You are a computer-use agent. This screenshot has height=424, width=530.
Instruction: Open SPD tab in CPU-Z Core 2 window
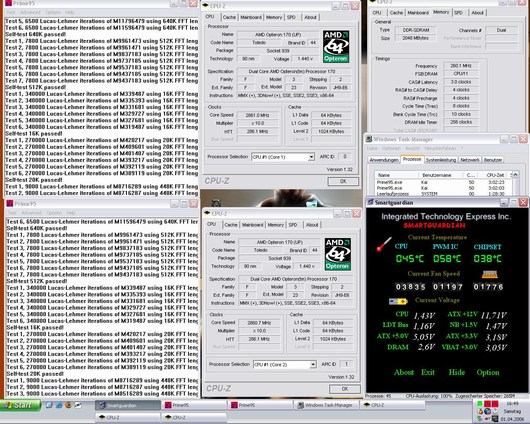(293, 225)
